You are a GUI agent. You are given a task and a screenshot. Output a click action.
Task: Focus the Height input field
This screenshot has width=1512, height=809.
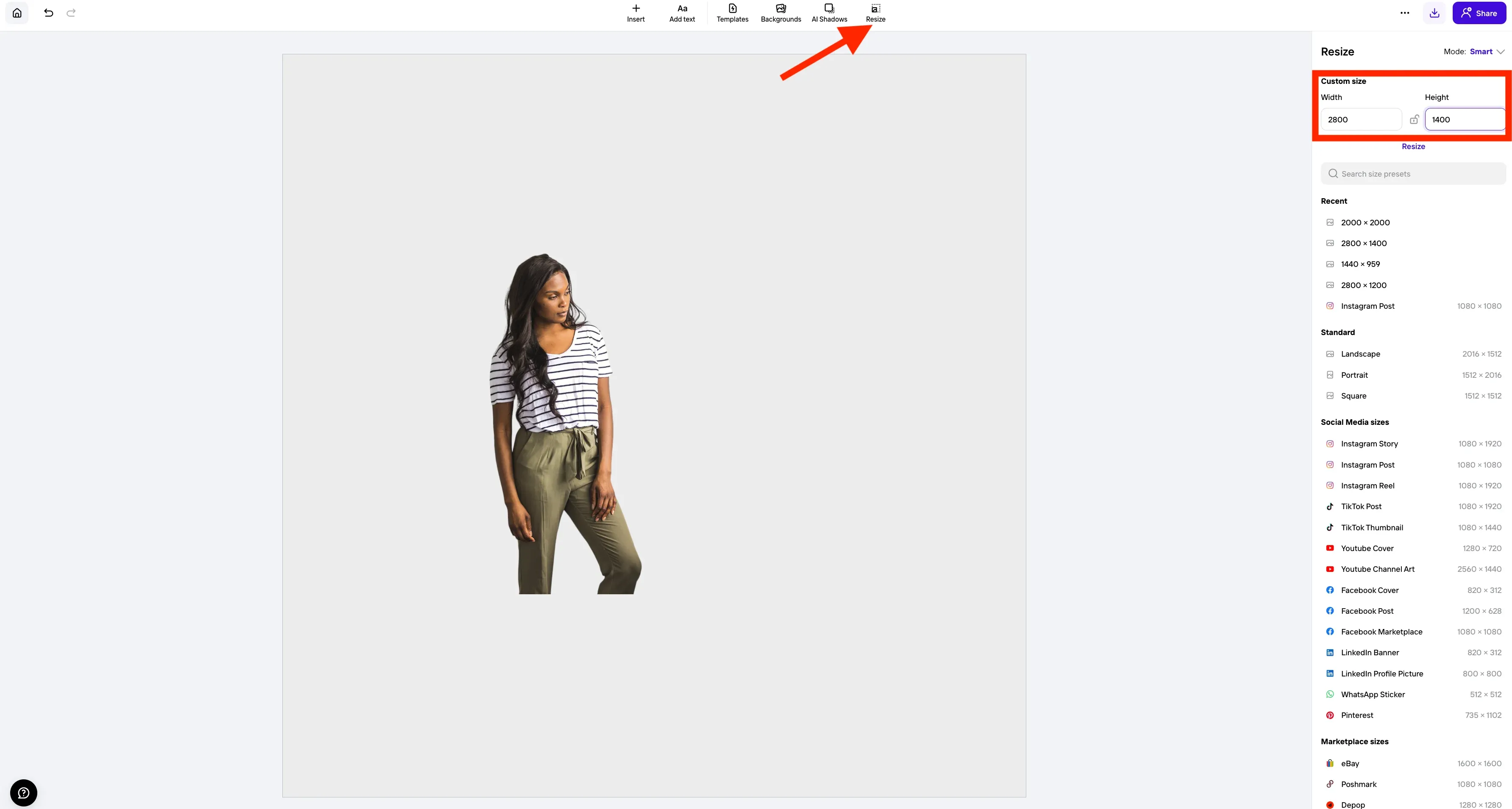[x=1465, y=120]
